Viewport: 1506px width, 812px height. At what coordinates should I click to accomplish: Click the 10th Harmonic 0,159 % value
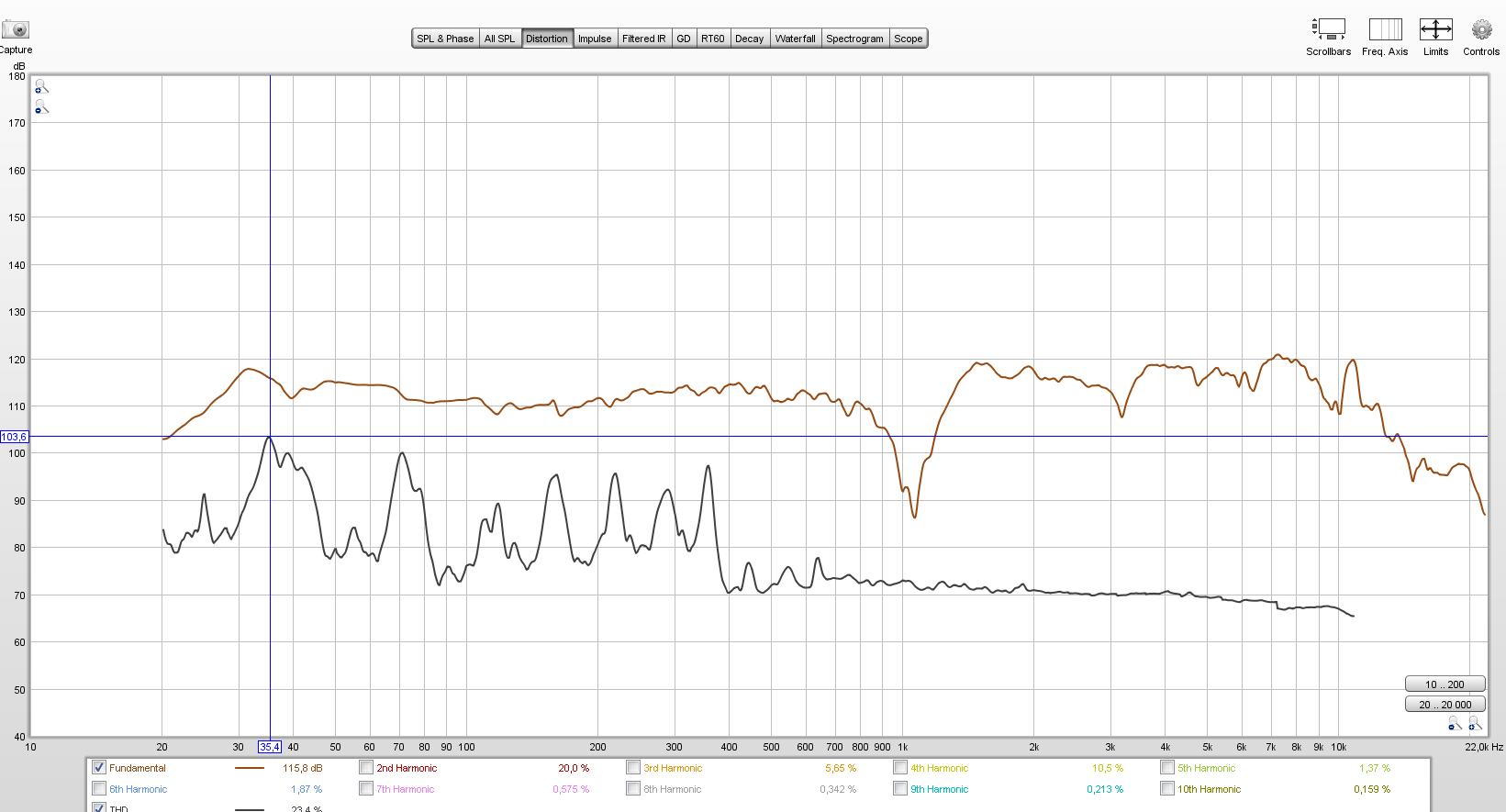(1372, 790)
